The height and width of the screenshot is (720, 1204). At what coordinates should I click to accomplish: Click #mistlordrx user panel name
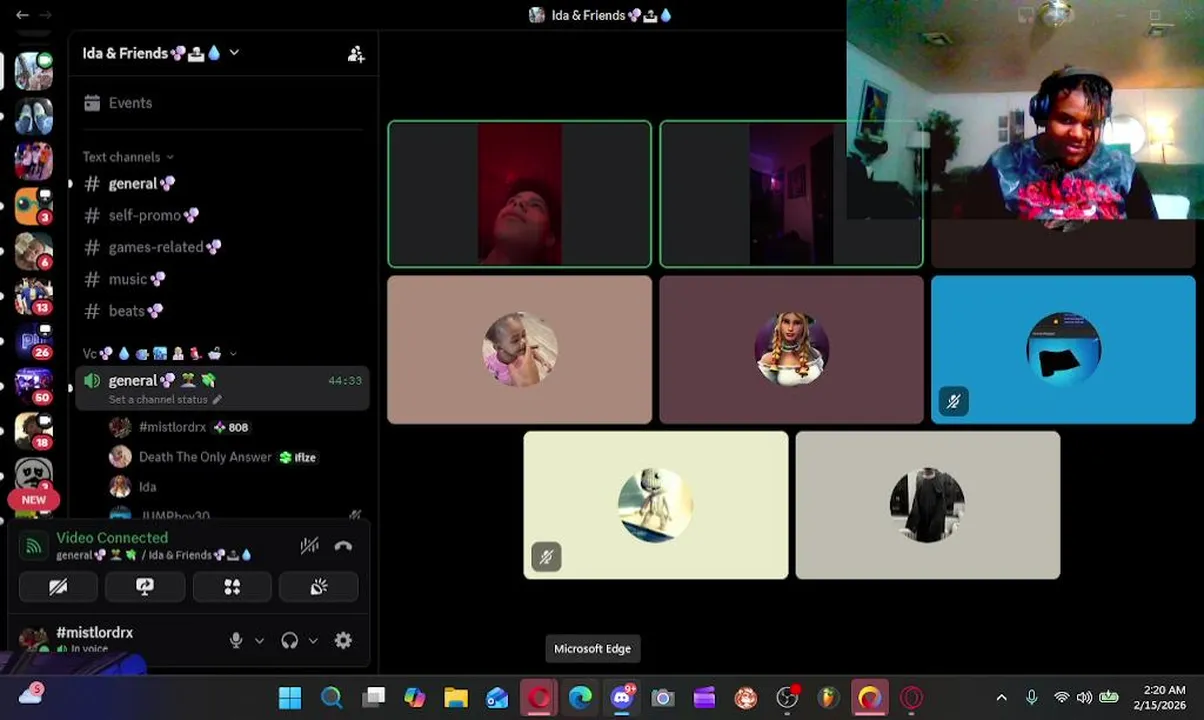[x=95, y=633]
